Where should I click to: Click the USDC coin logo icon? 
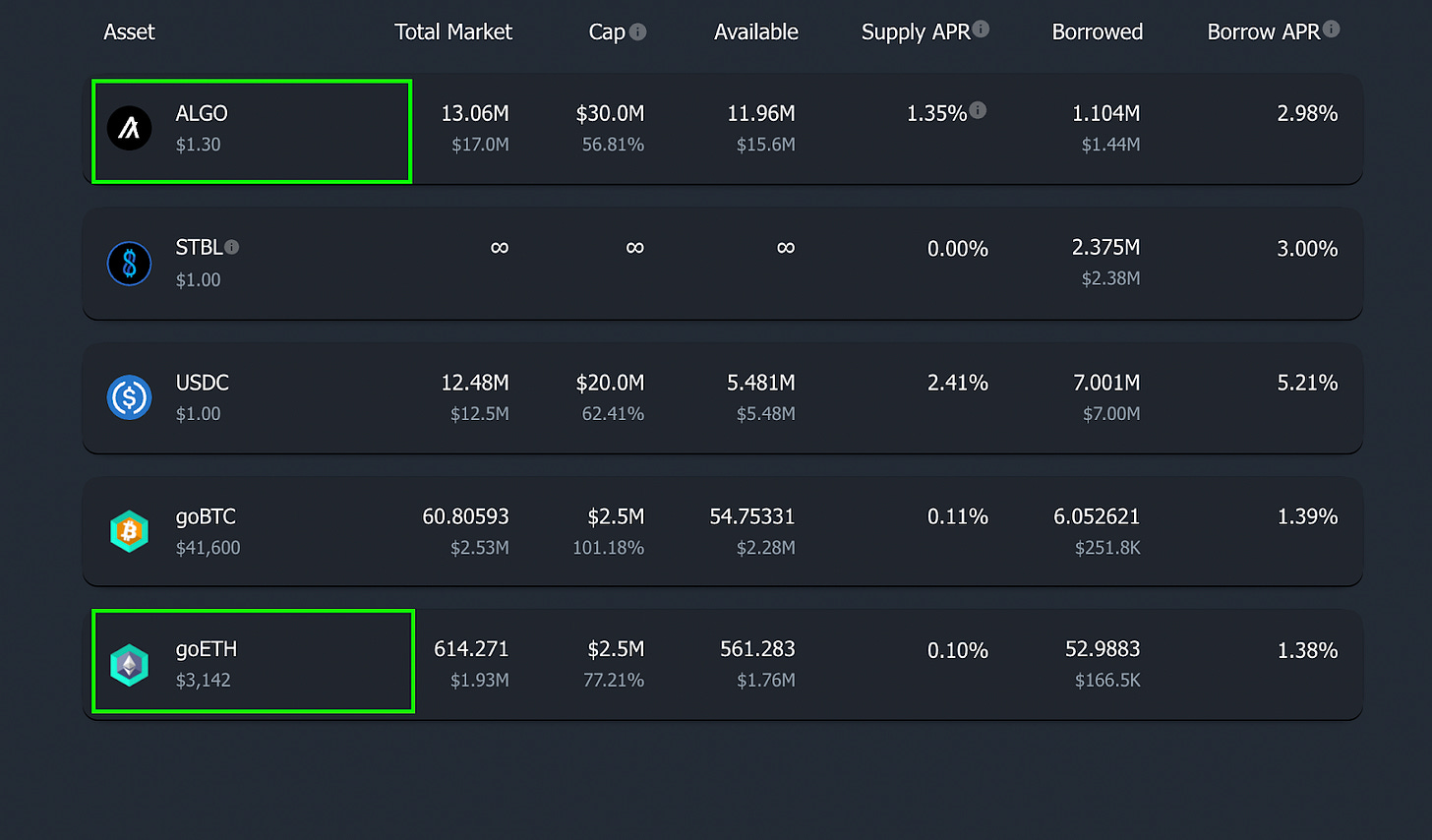tap(129, 397)
